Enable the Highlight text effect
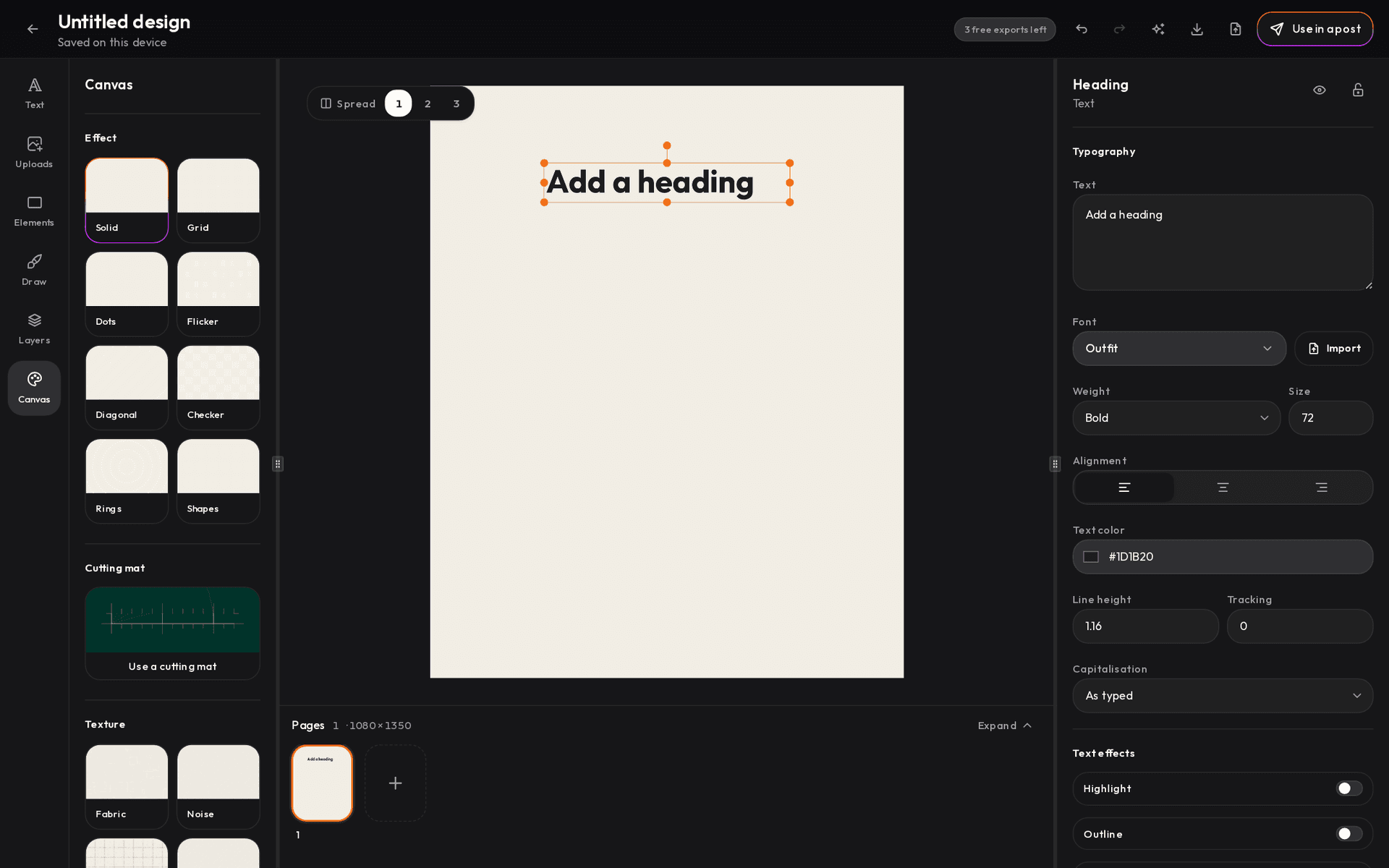The width and height of the screenshot is (1389, 868). pyautogui.click(x=1348, y=788)
